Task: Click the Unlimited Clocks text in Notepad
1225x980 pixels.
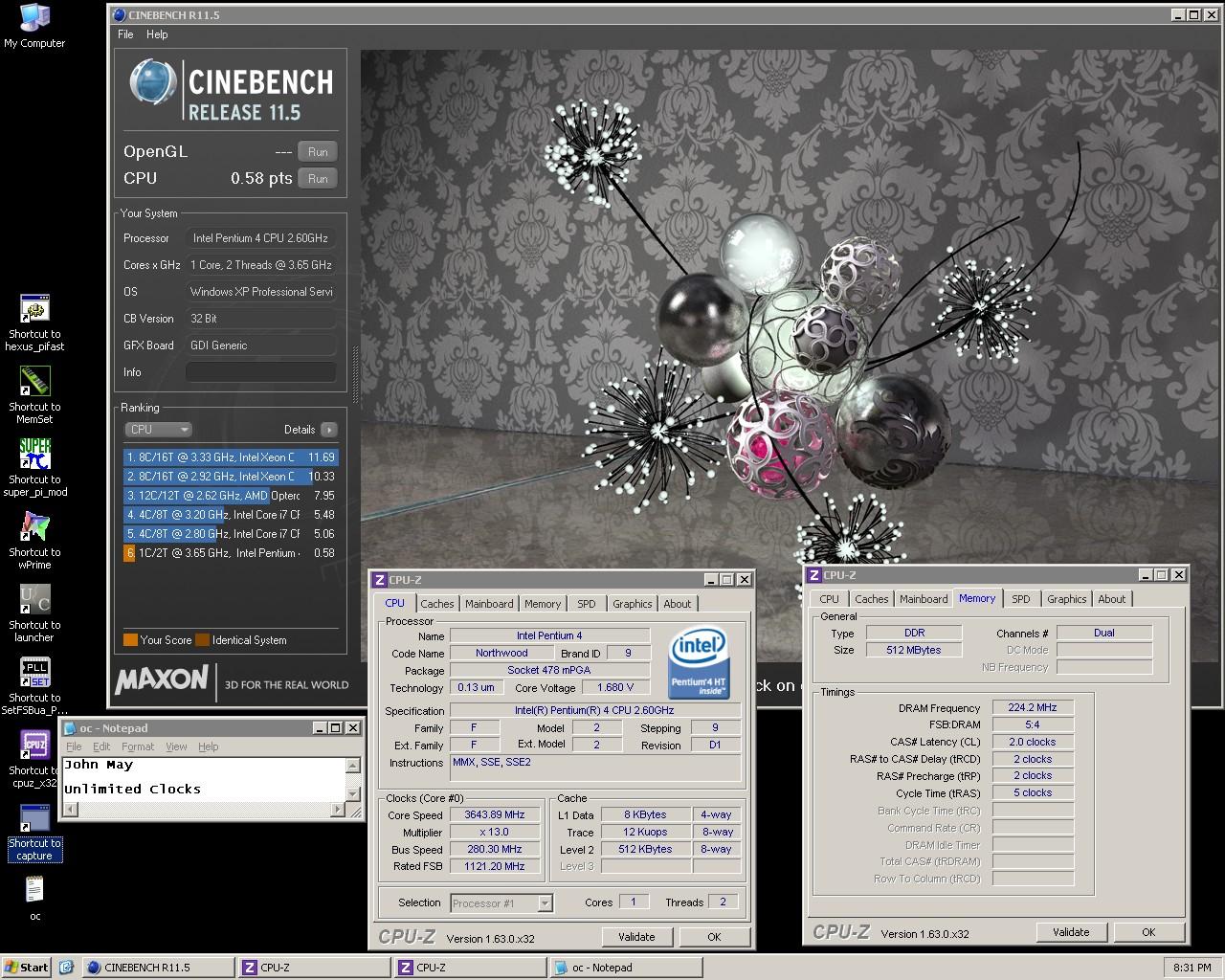Action: coord(132,790)
